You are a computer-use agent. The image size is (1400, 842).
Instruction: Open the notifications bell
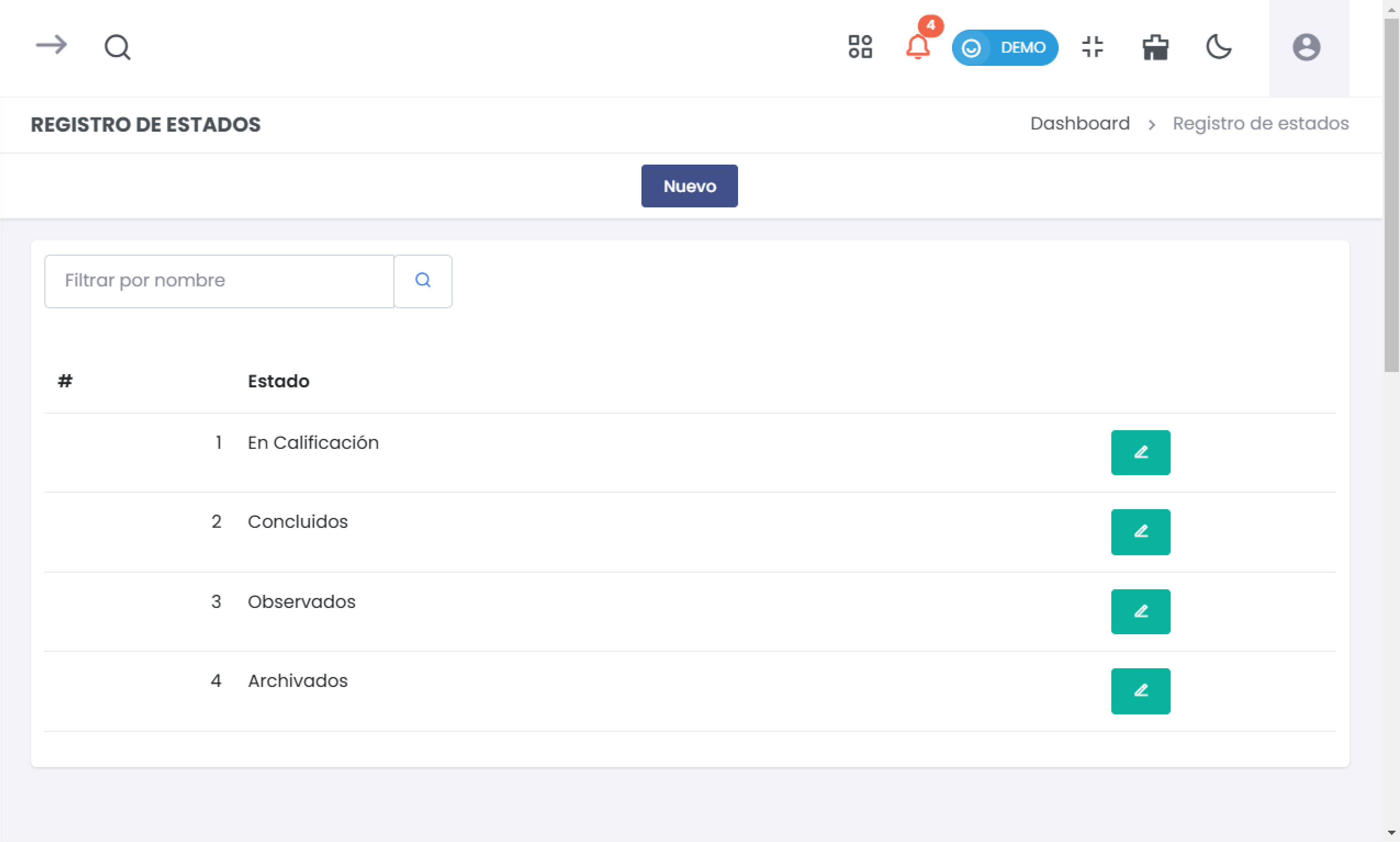pos(918,47)
